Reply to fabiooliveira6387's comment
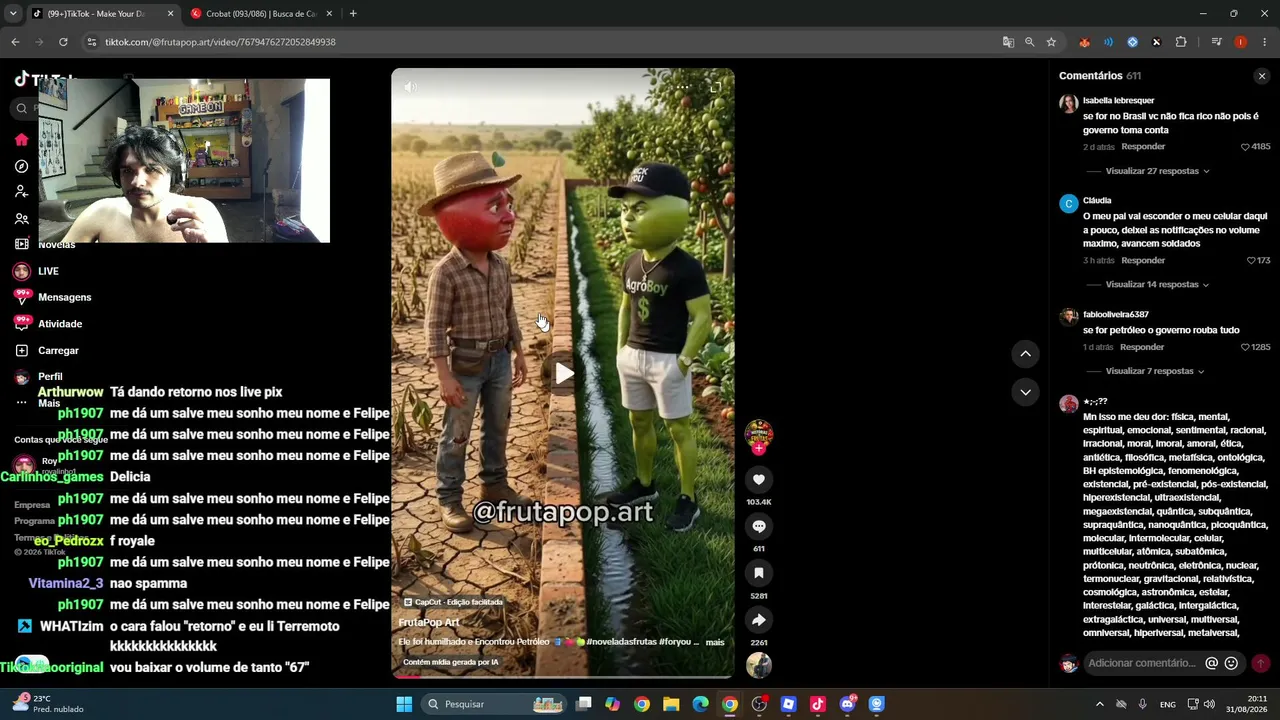Screen dimensions: 1280x720 pos(1142,347)
